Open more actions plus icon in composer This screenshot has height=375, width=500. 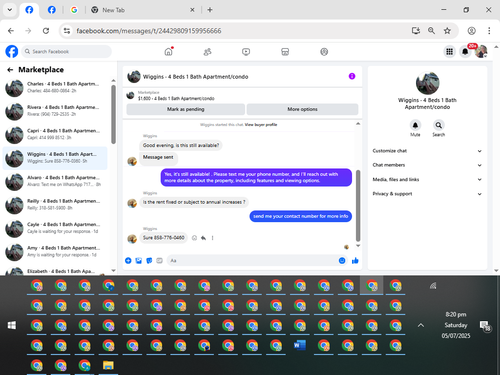[128, 261]
